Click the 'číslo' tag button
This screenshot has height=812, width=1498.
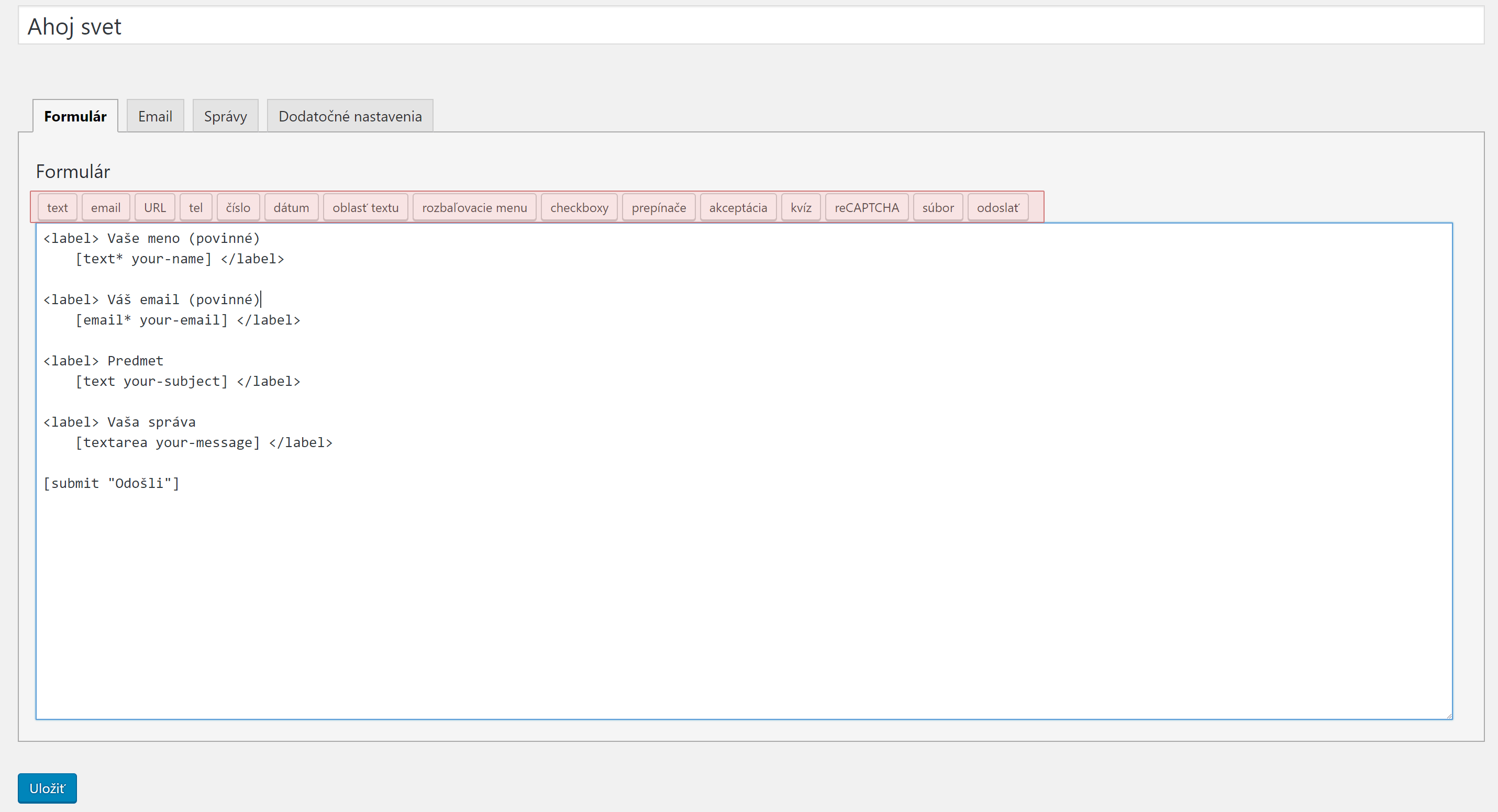[238, 208]
